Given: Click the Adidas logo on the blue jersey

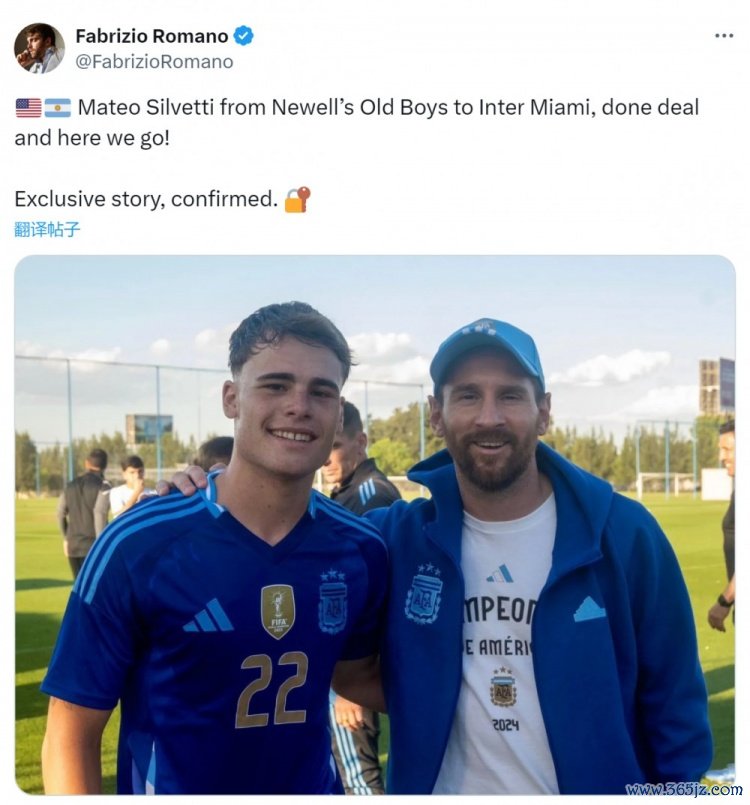Looking at the screenshot, I should click(208, 616).
